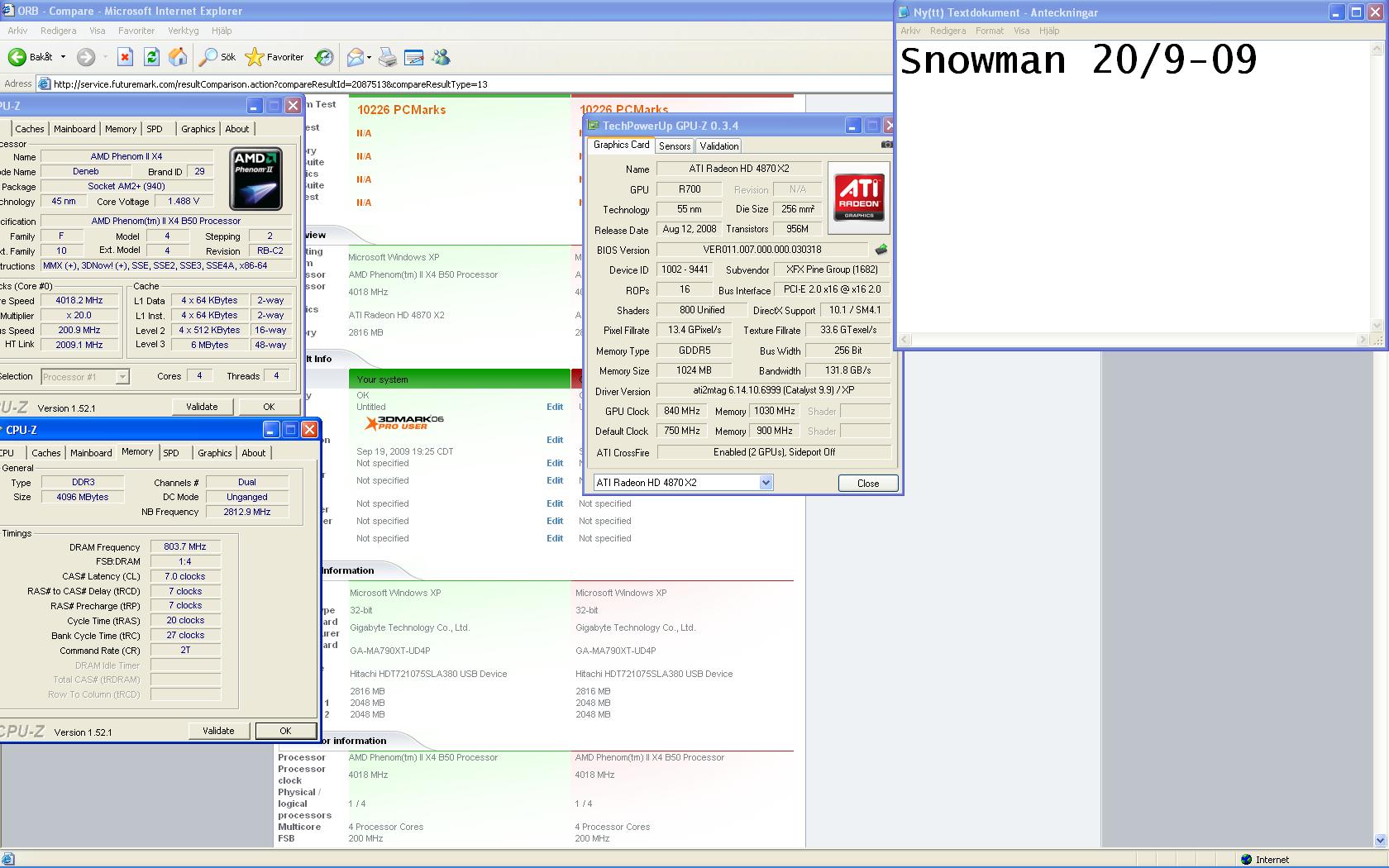1389x868 pixels.
Task: Switch to the Sensors tab in GPU-Z
Action: 675,146
